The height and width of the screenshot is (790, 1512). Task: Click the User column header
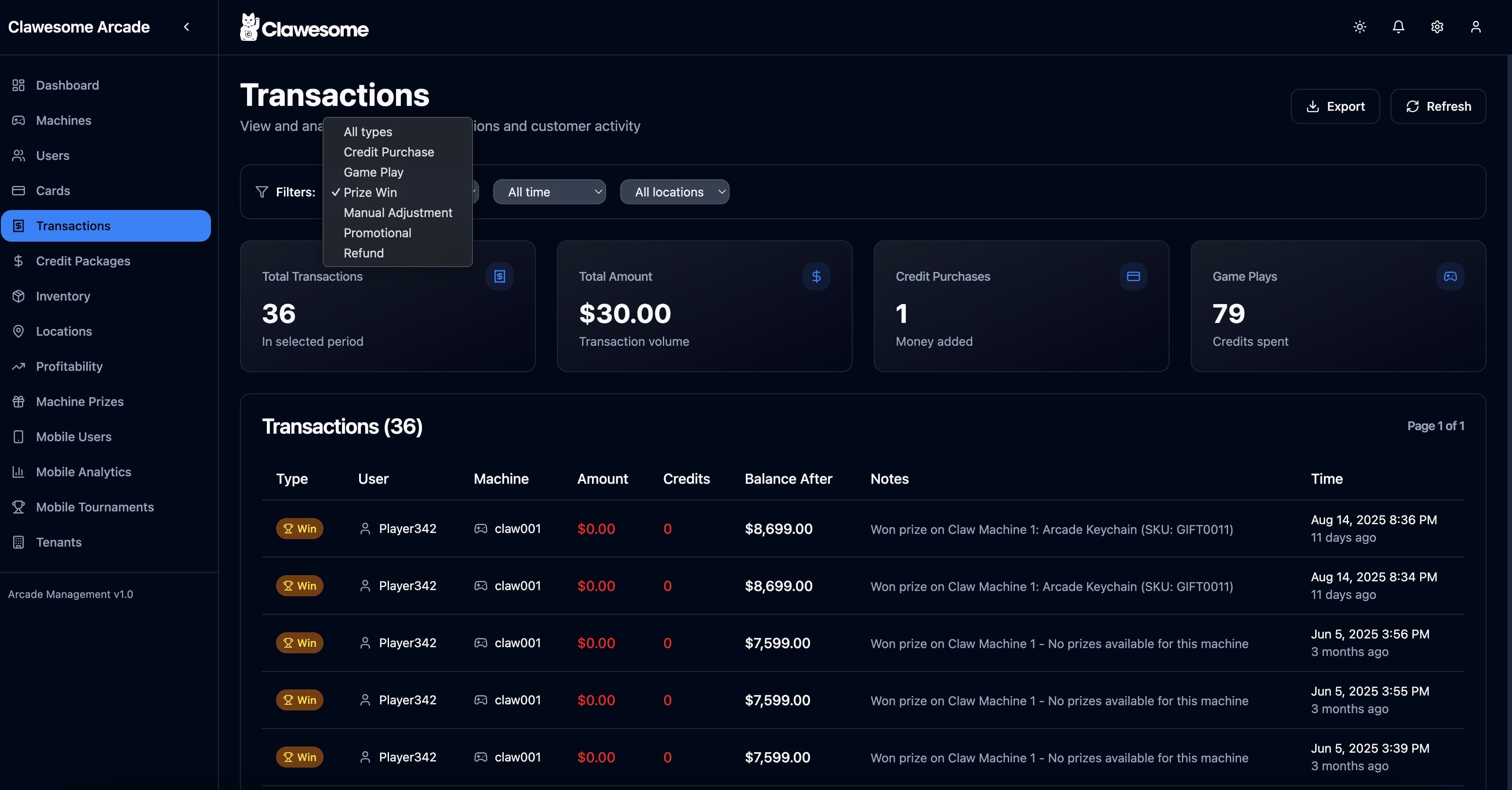(x=373, y=479)
